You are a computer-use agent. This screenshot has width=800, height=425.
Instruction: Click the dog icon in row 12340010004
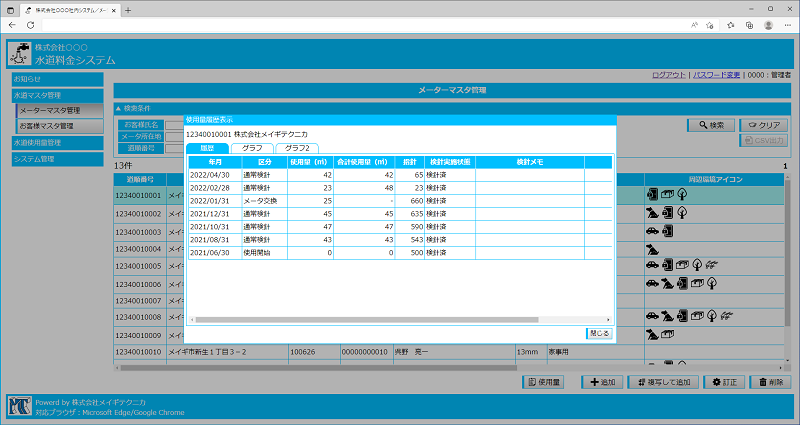[x=652, y=249]
